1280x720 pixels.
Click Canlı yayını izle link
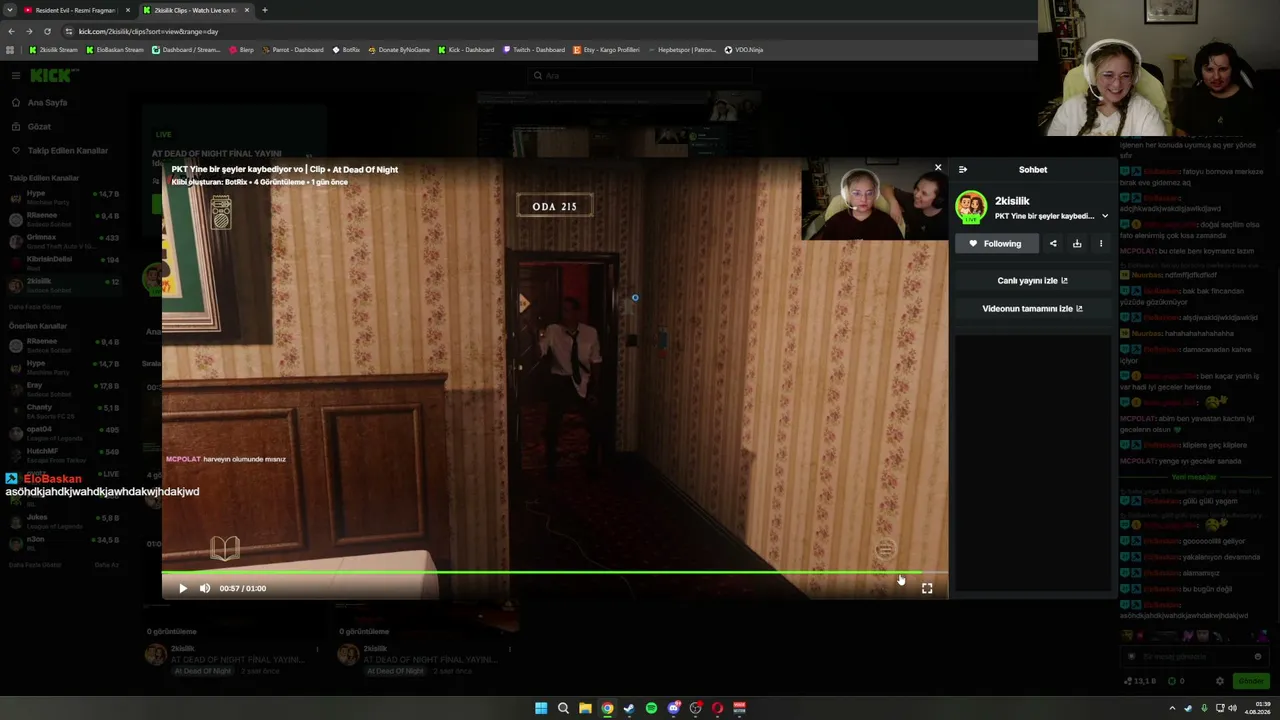coord(1032,281)
